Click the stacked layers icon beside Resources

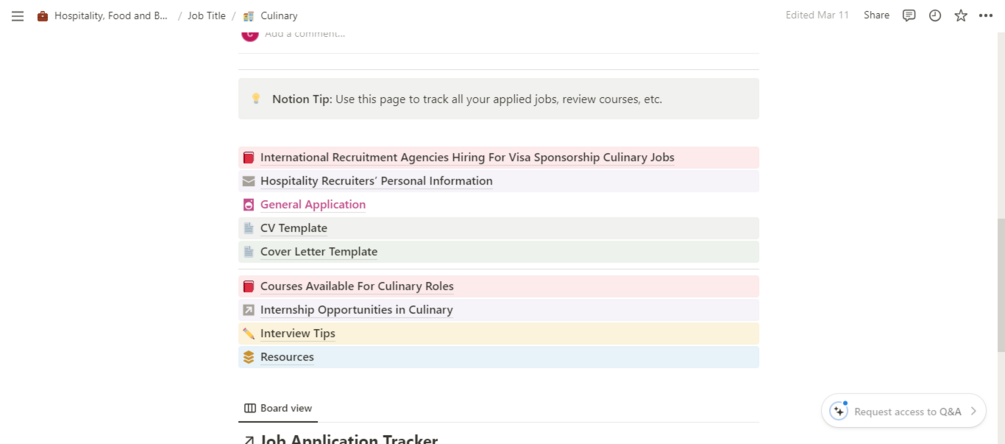(x=249, y=357)
